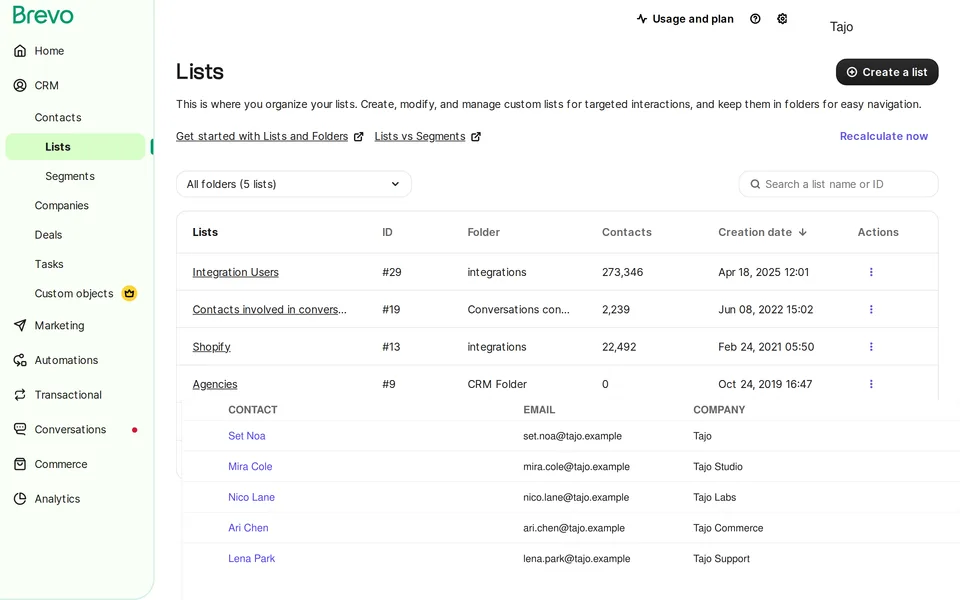Click the plus icon in Create a list
This screenshot has height=600, width=960.
click(852, 72)
